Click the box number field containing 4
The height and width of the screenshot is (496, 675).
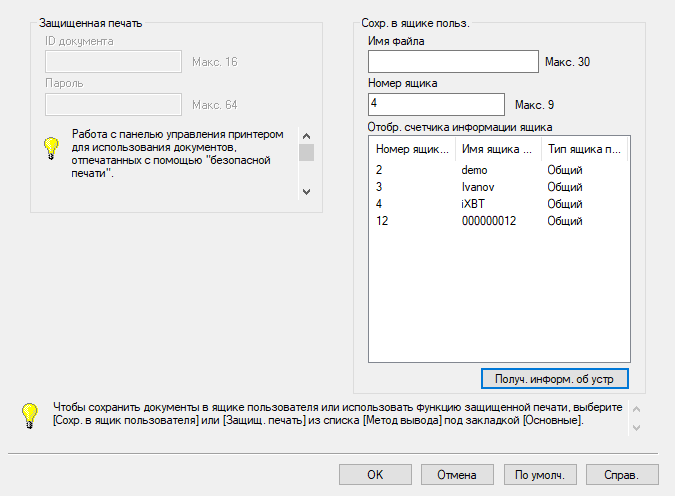click(436, 104)
